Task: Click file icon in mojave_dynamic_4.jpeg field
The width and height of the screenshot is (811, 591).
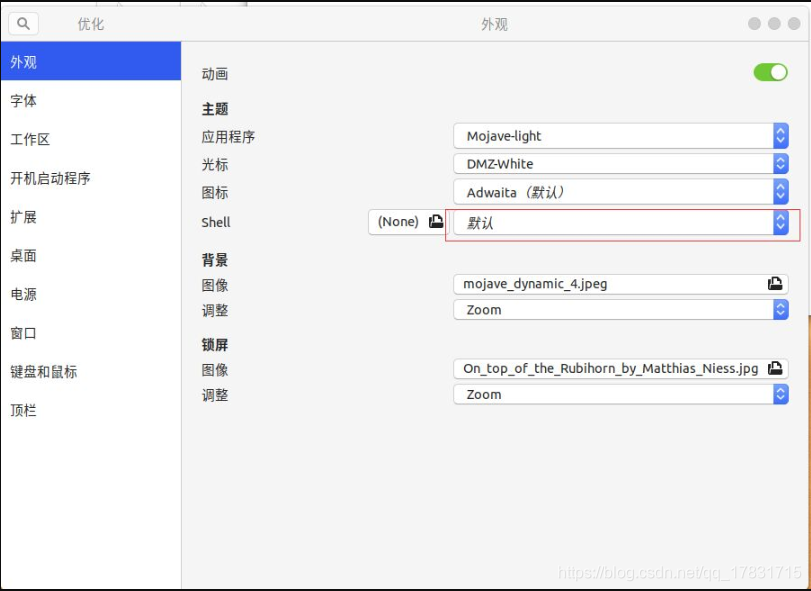Action: (x=775, y=283)
